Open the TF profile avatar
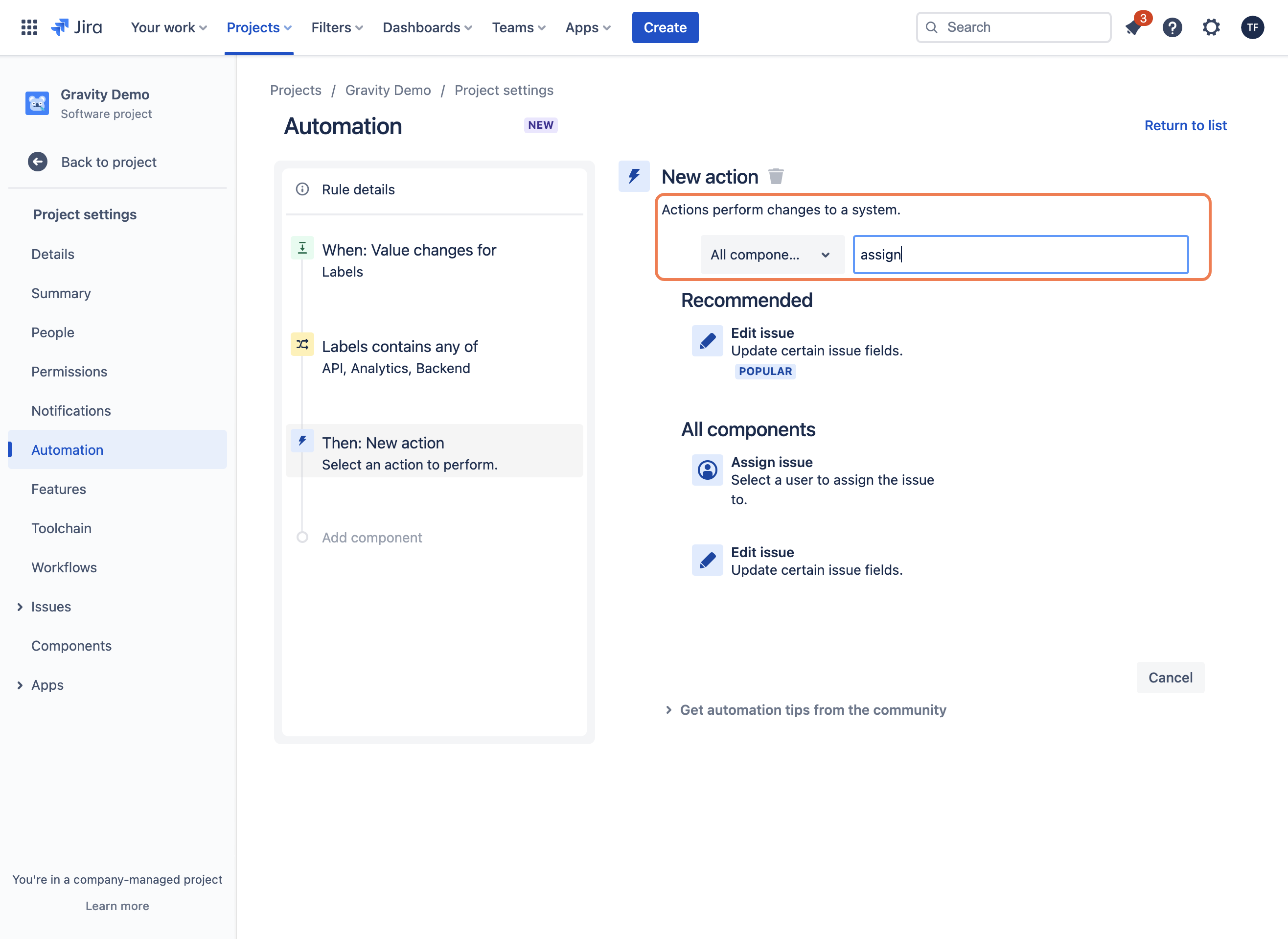This screenshot has height=939, width=1288. 1252,27
